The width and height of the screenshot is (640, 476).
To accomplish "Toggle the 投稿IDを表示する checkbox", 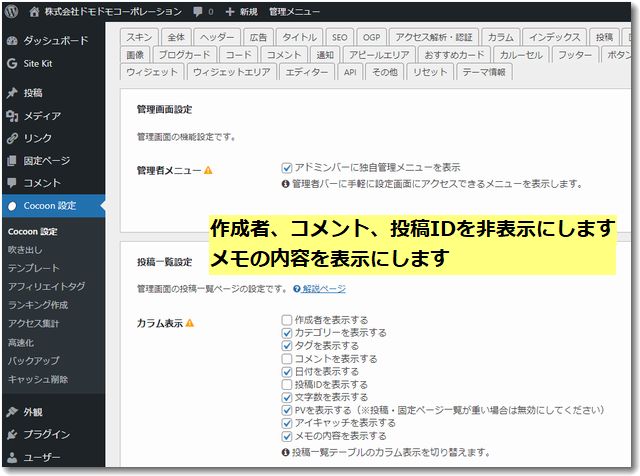I will point(287,384).
